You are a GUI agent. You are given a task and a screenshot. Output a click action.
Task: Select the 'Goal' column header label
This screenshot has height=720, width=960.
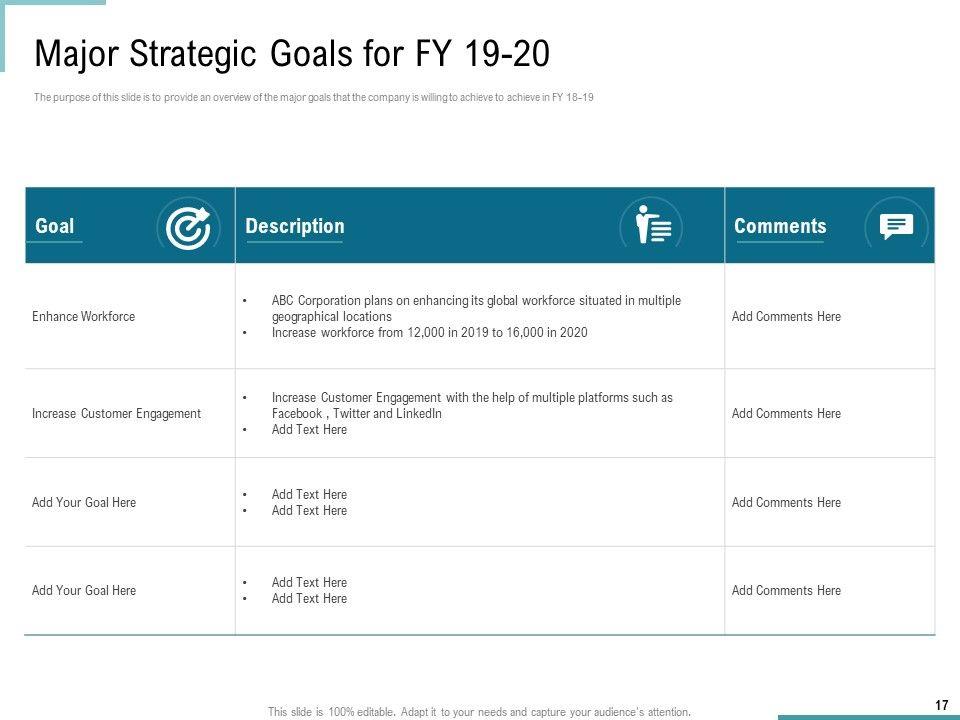coord(55,226)
